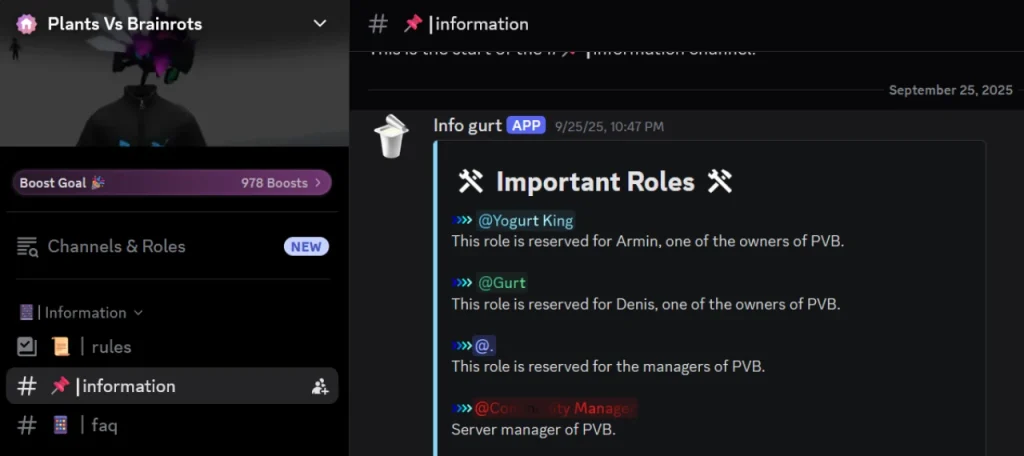Click the Info gurt username

pos(468,125)
